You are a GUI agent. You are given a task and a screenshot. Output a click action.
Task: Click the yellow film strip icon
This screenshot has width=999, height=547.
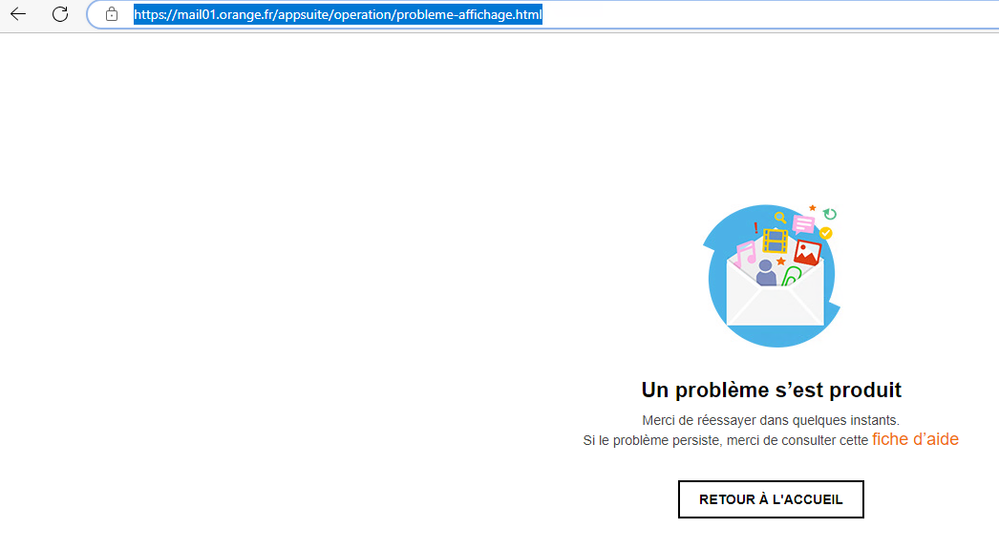click(775, 241)
